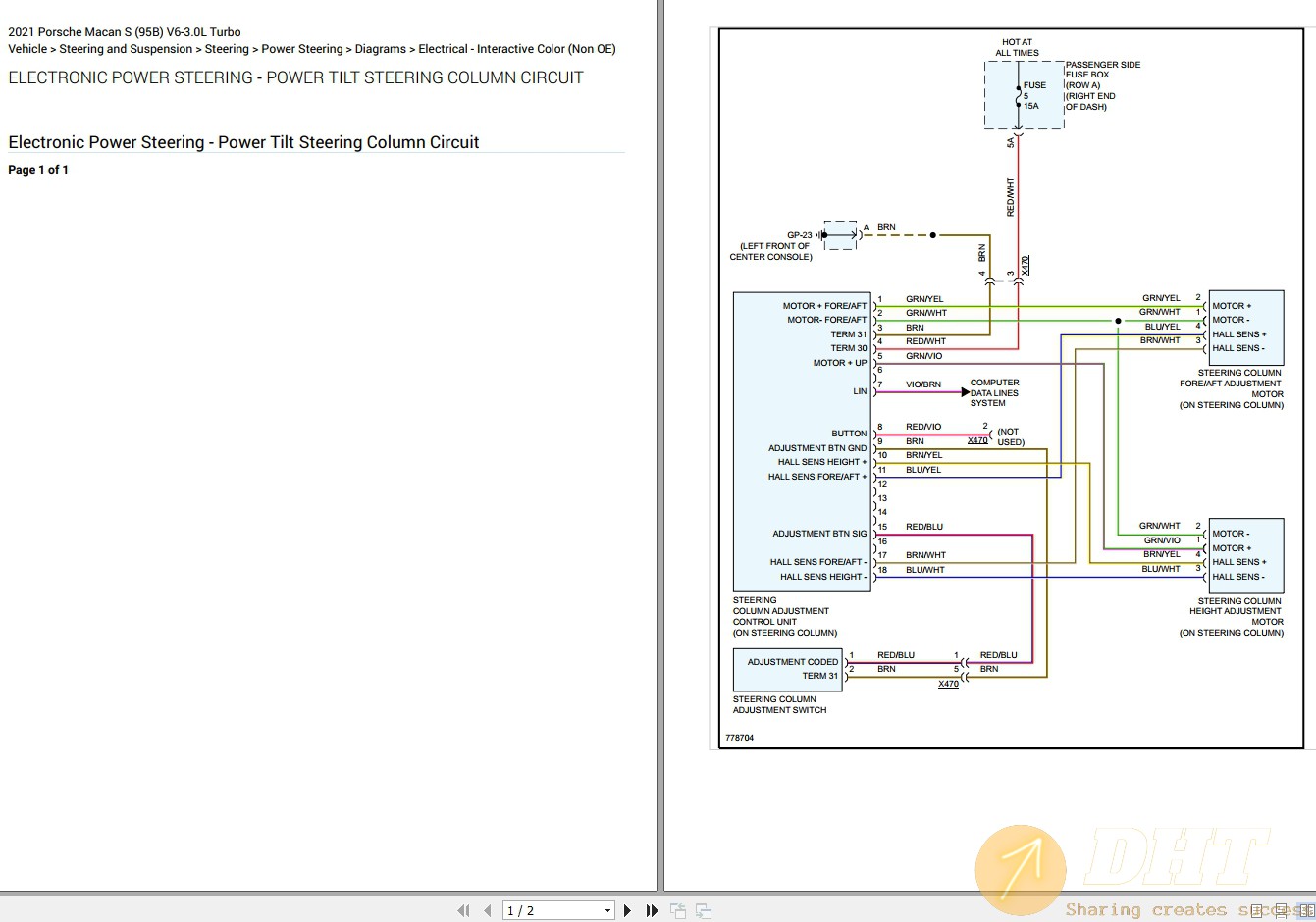Jump to the last page

(652, 911)
